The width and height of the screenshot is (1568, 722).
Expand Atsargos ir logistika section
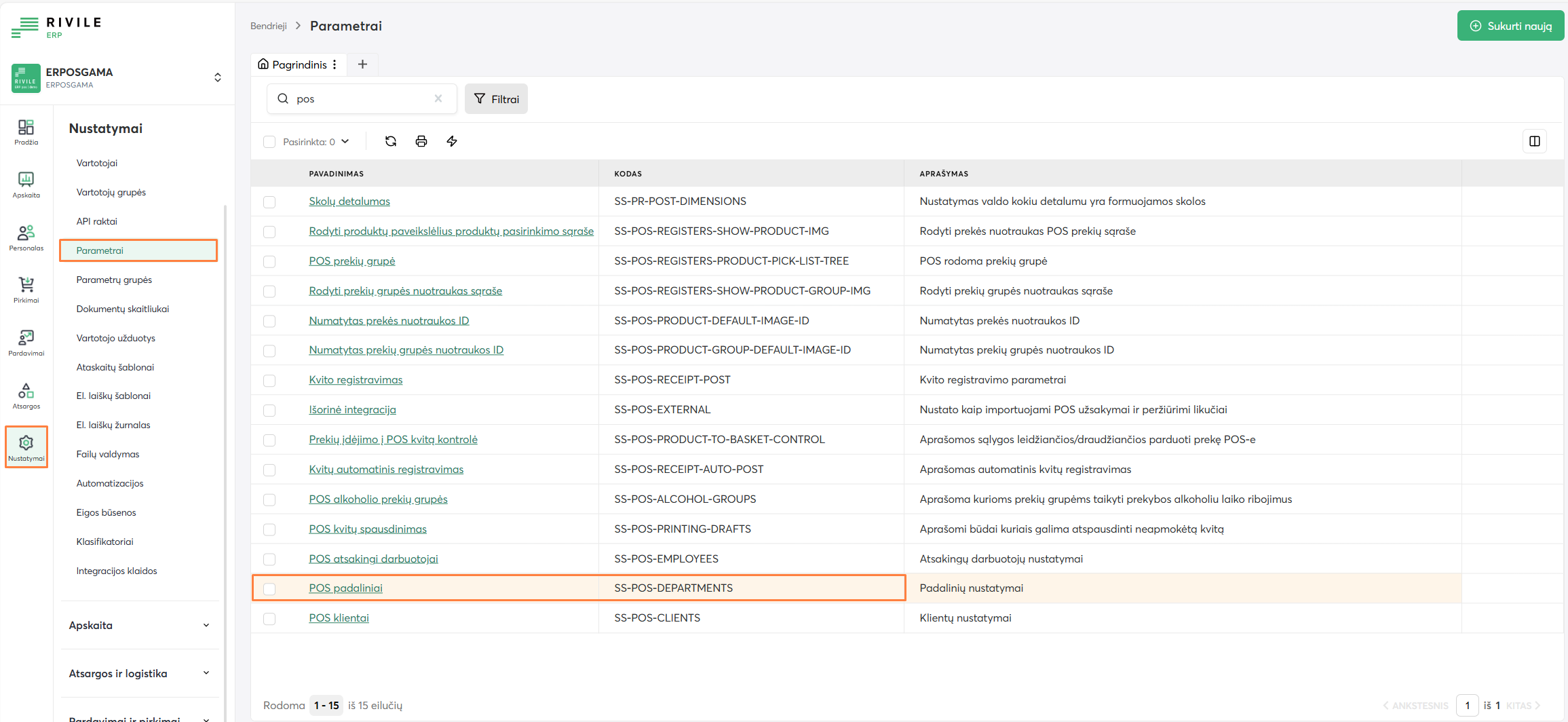139,673
